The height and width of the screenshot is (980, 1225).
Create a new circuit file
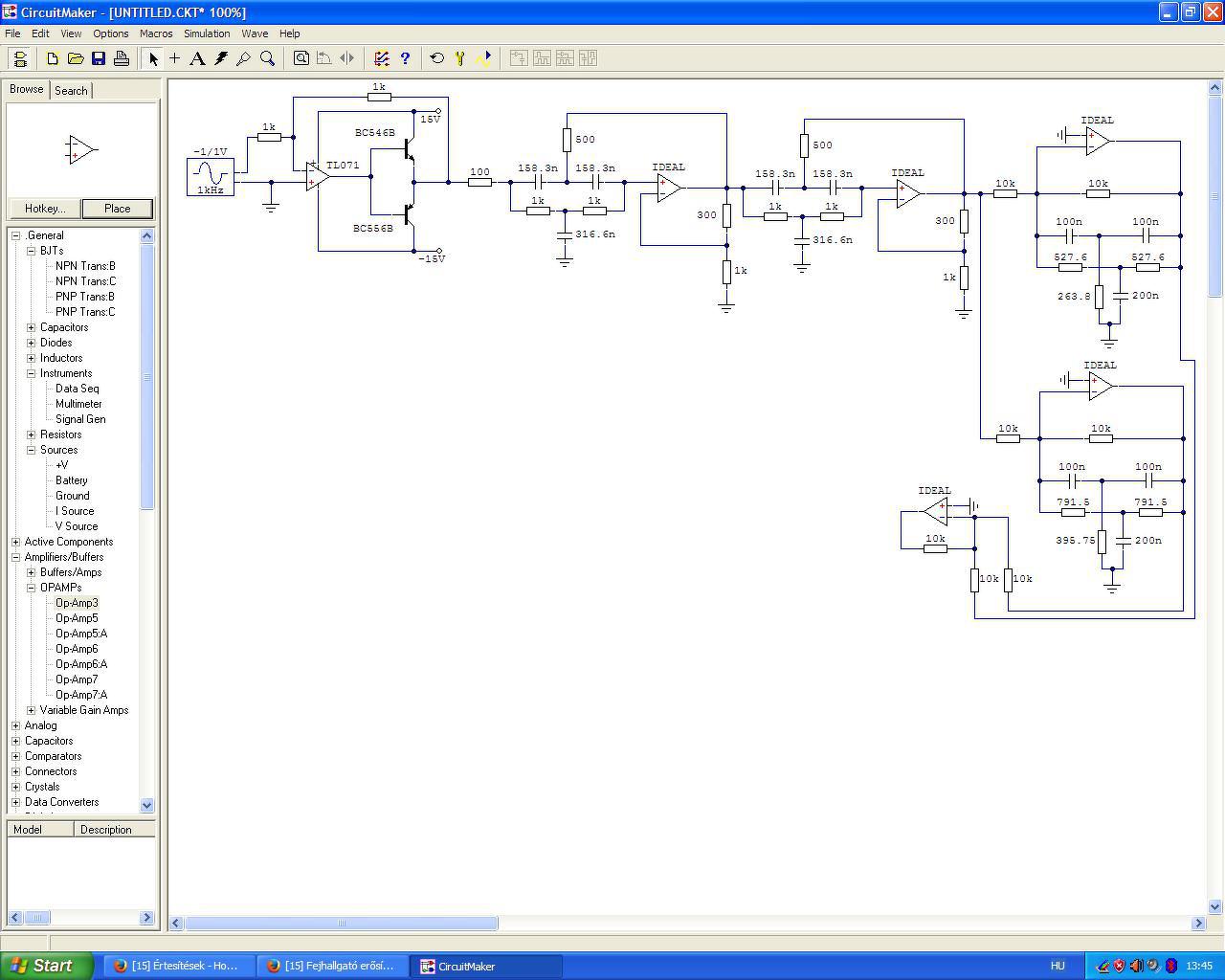click(x=53, y=58)
